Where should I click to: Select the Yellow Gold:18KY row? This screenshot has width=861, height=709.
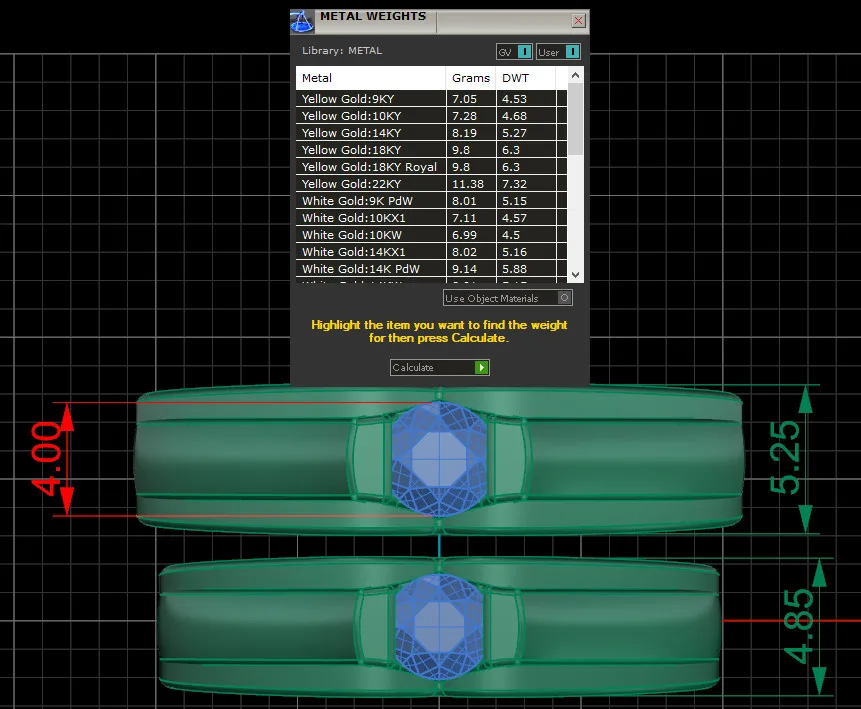click(x=432, y=150)
